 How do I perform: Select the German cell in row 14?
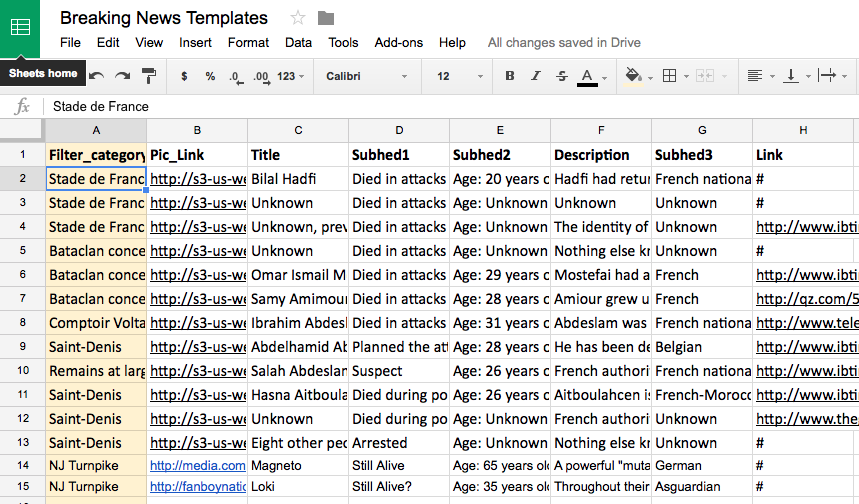point(702,466)
